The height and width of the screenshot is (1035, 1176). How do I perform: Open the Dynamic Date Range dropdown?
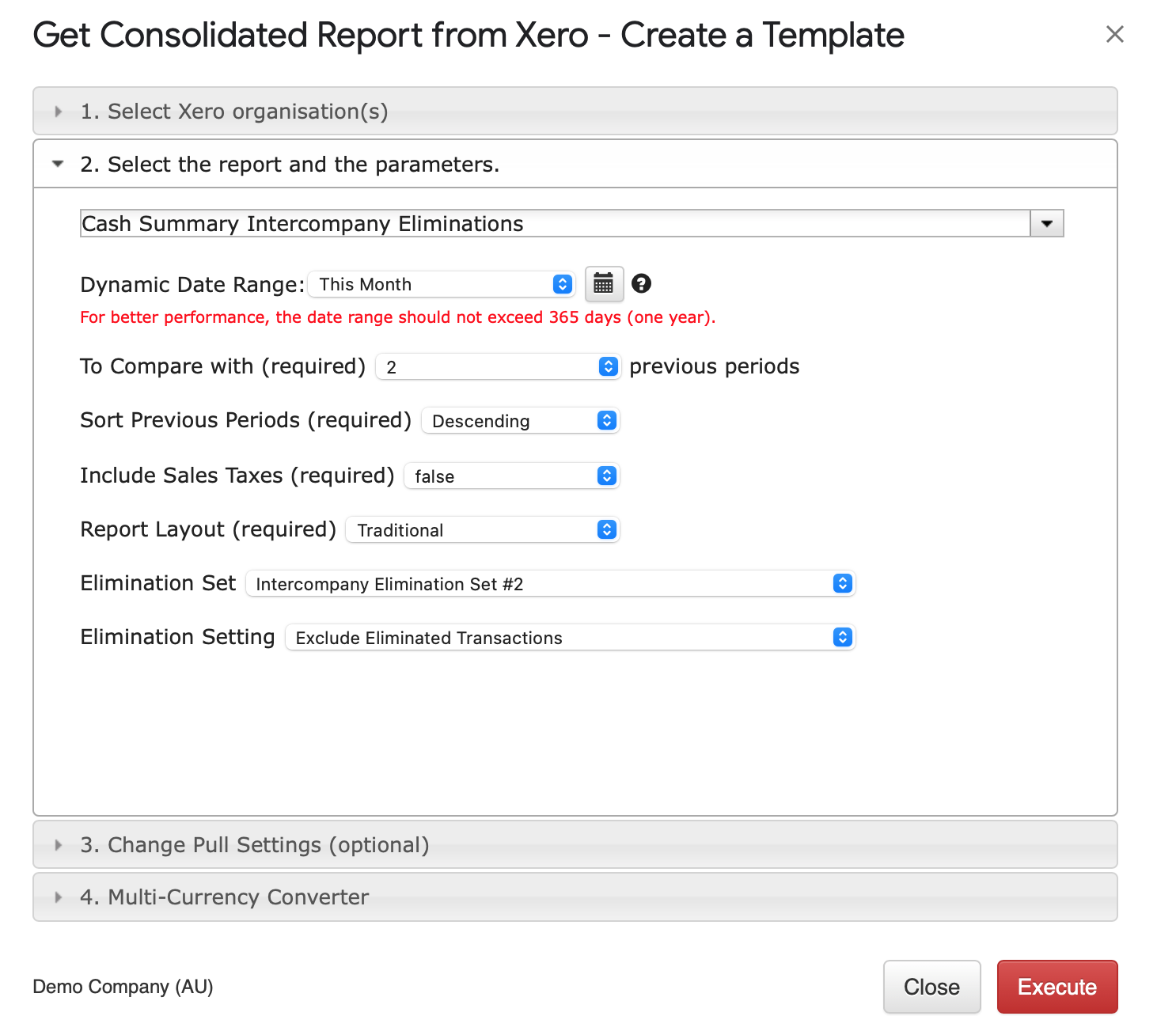click(442, 284)
